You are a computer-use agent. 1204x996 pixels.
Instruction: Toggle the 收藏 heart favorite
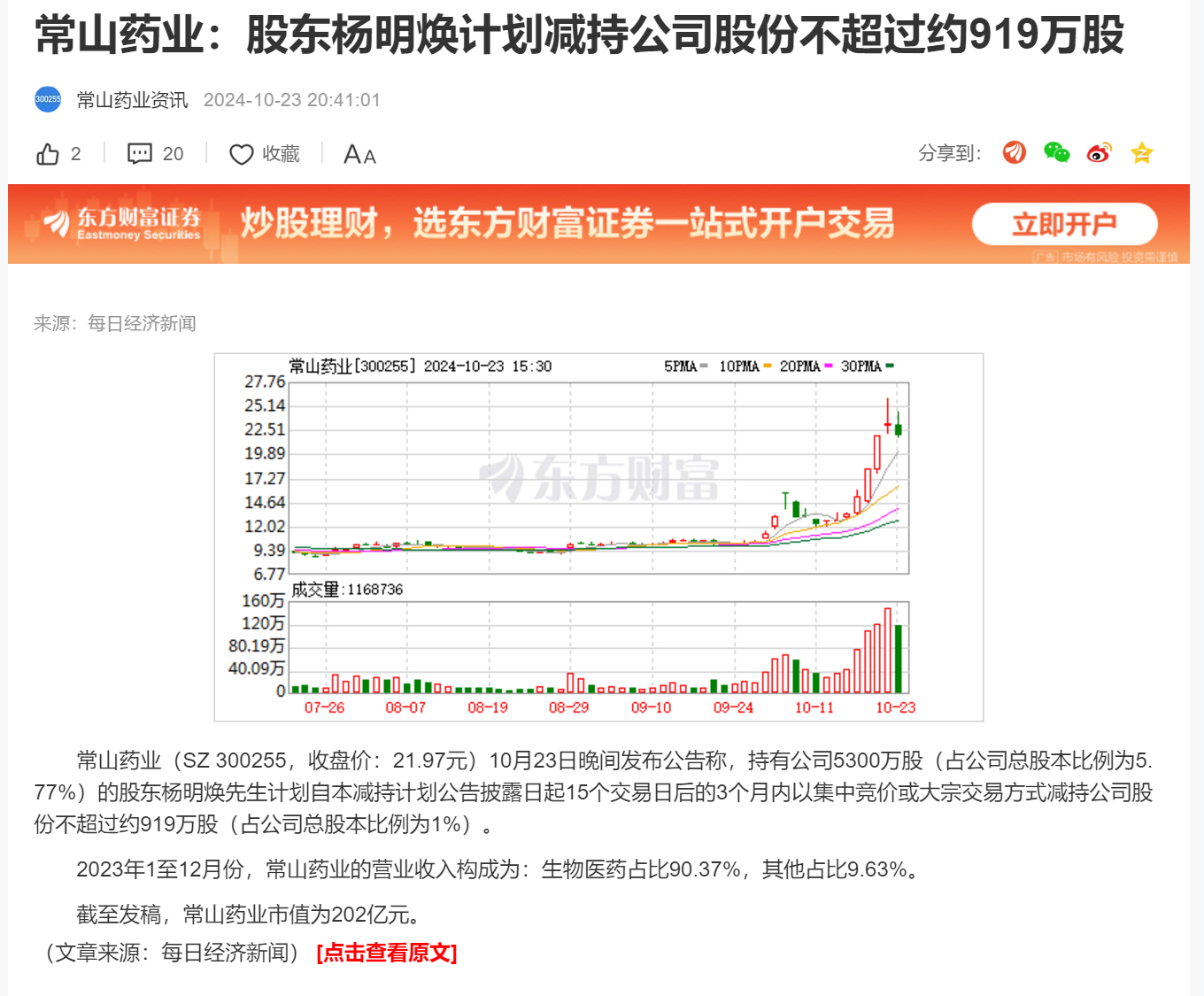(242, 154)
